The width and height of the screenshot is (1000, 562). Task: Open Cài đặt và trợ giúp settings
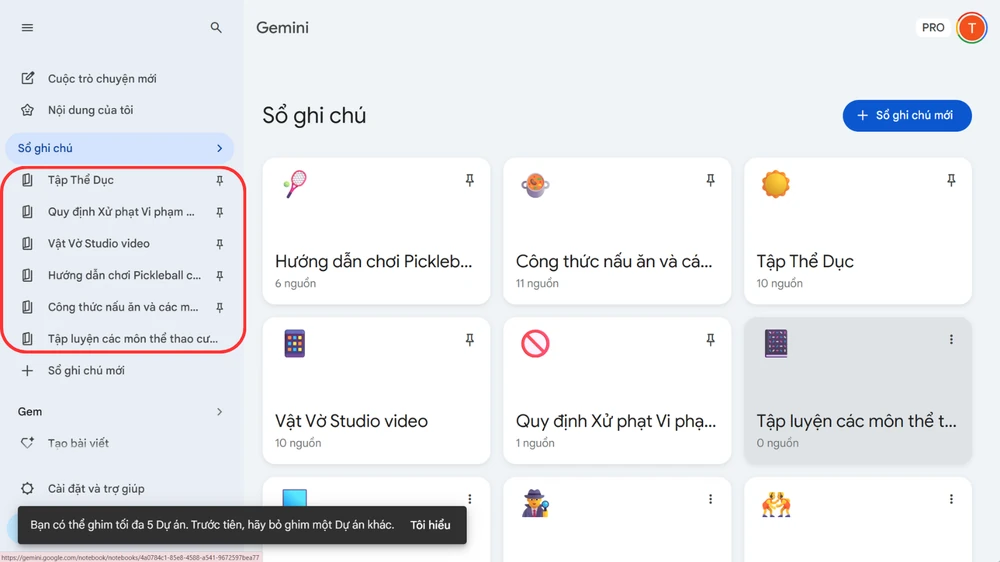96,489
